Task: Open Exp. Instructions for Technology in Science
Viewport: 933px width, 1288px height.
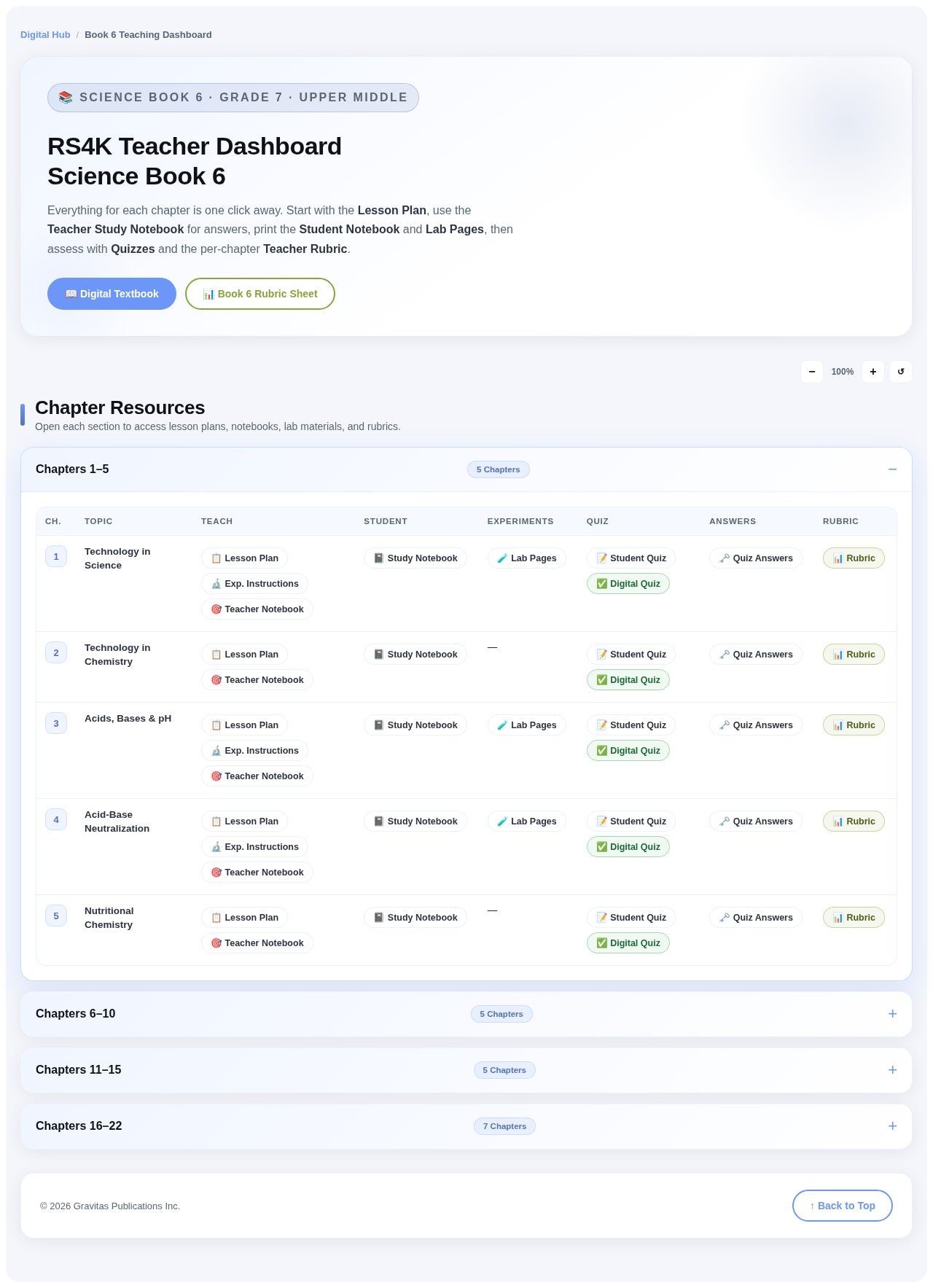Action: click(254, 584)
